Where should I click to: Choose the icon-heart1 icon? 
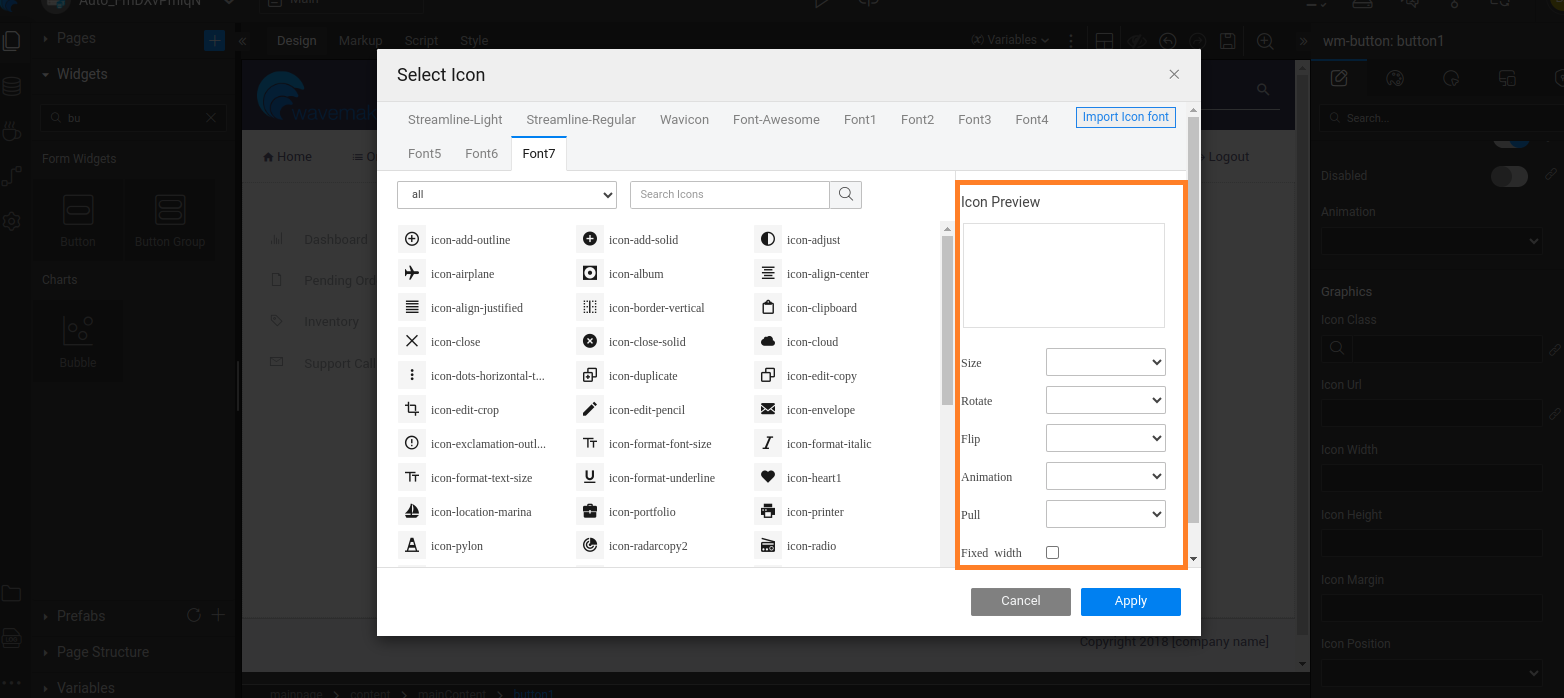pos(815,477)
